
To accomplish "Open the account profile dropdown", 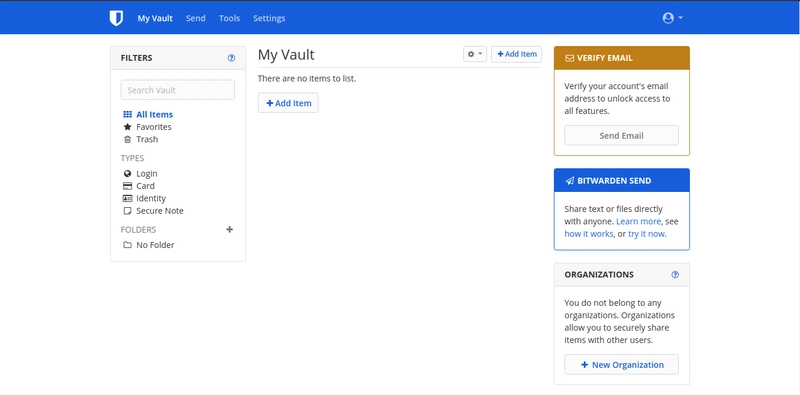I will (x=672, y=18).
